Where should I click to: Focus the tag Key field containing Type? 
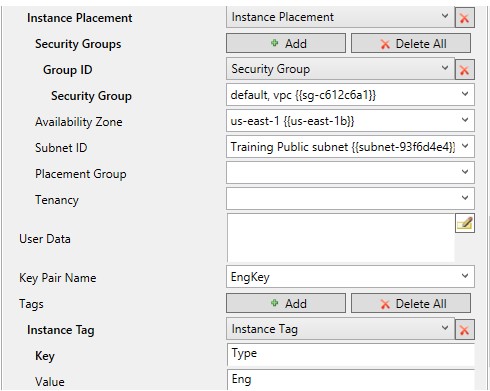coord(351,354)
